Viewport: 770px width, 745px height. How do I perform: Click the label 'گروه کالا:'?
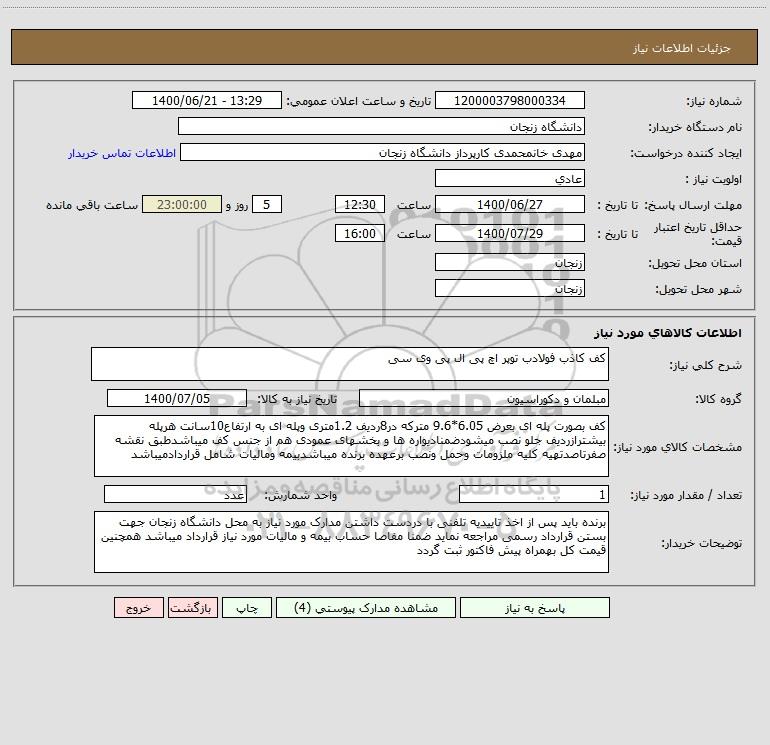click(719, 399)
